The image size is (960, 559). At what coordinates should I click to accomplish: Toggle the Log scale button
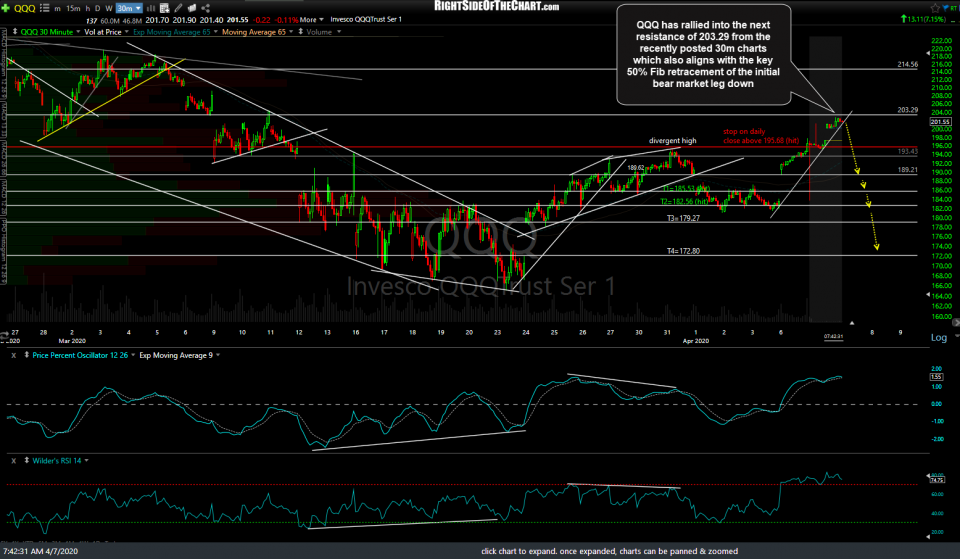(x=939, y=337)
